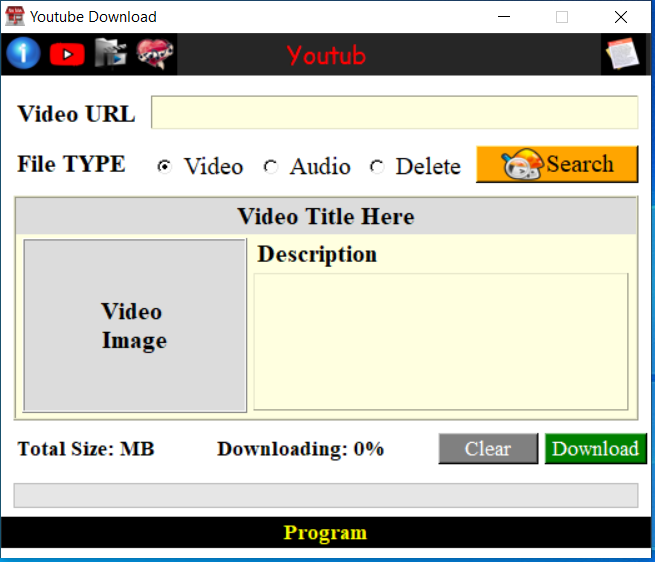Image resolution: width=655 pixels, height=562 pixels.
Task: Click the Video Image thumbnail placeholder
Action: pos(135,326)
